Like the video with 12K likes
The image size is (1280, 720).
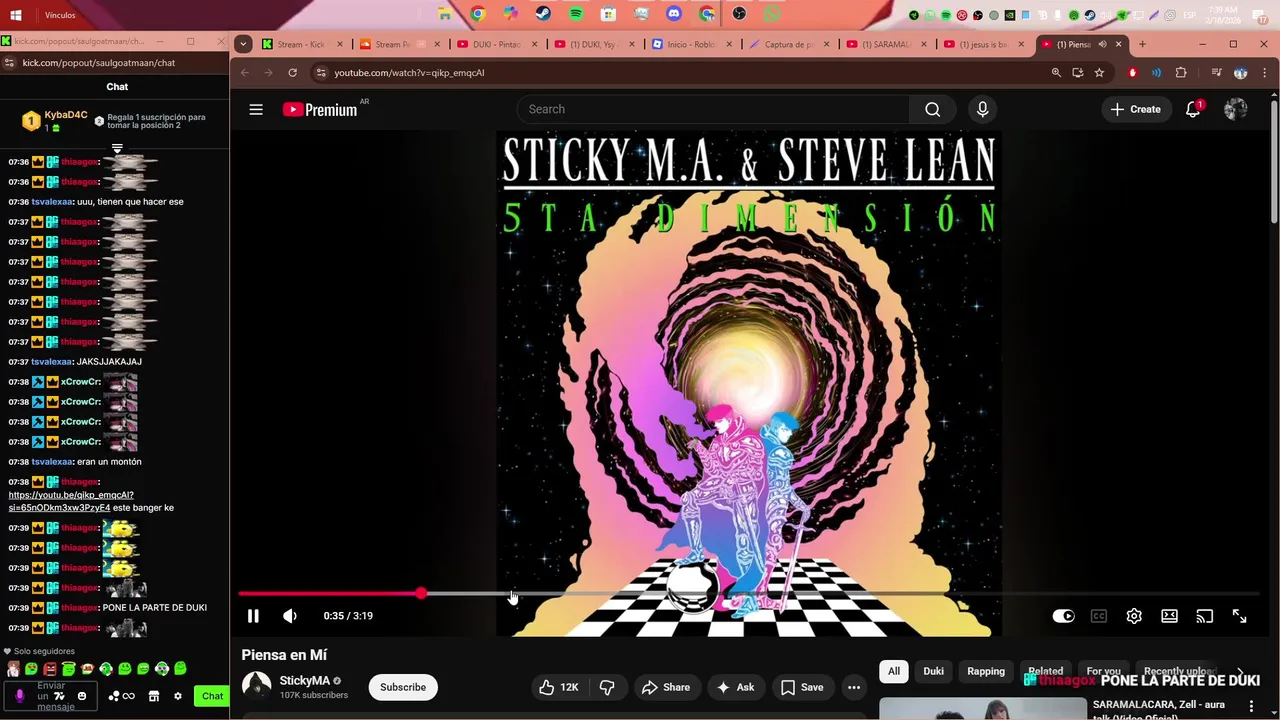[x=559, y=687]
